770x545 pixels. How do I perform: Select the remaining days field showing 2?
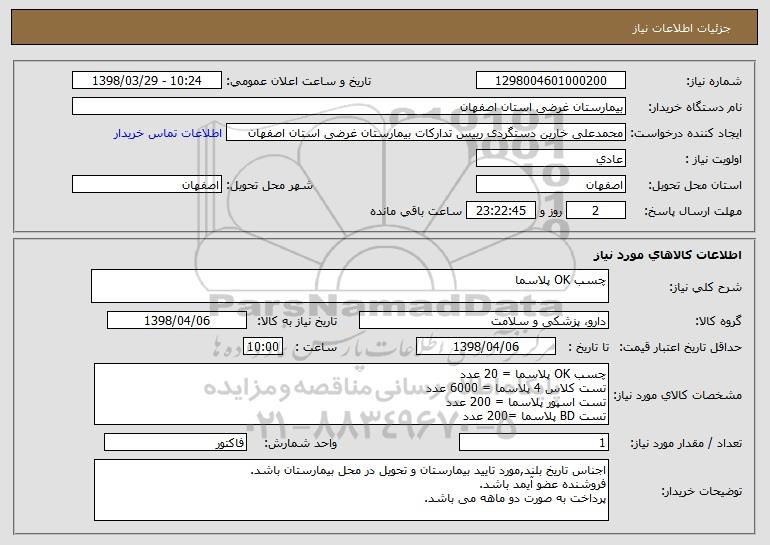coord(596,211)
